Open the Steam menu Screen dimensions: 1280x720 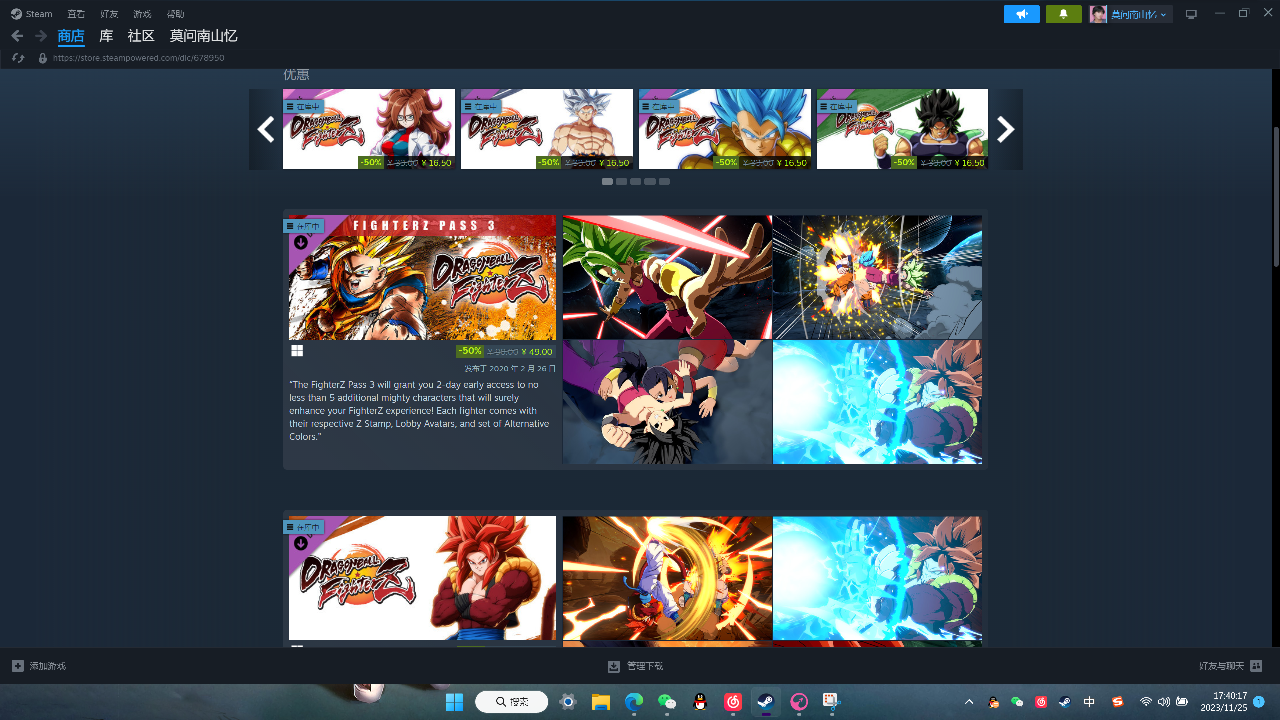click(x=32, y=14)
